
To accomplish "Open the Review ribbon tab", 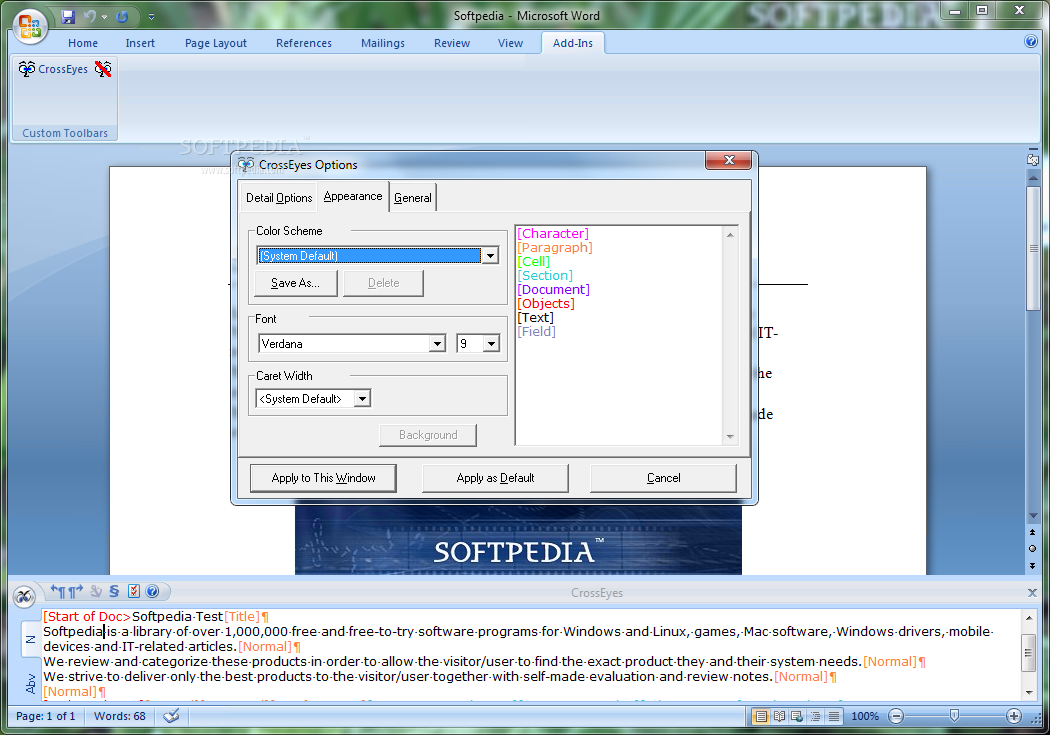I will pyautogui.click(x=452, y=43).
